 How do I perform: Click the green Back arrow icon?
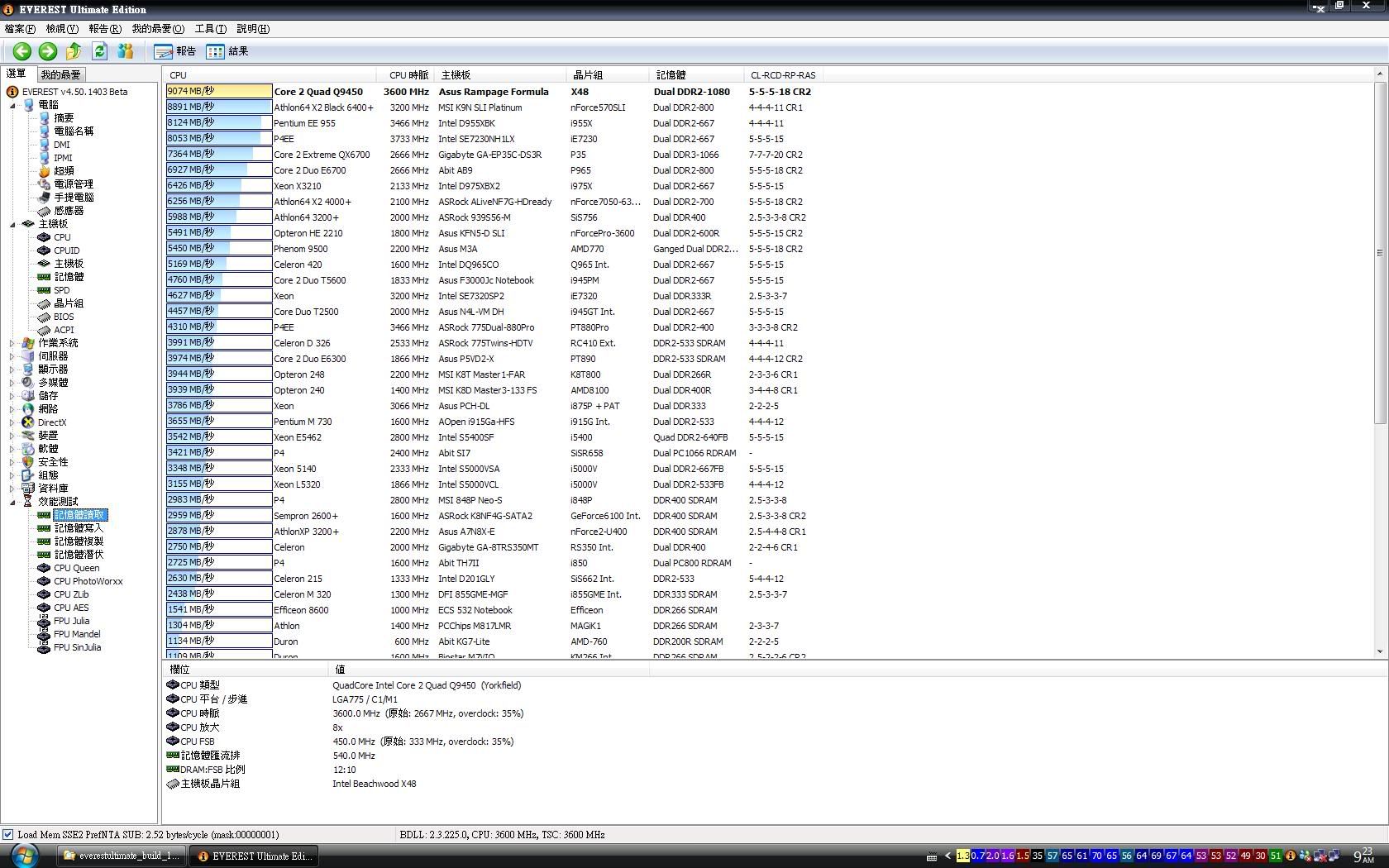pos(22,51)
